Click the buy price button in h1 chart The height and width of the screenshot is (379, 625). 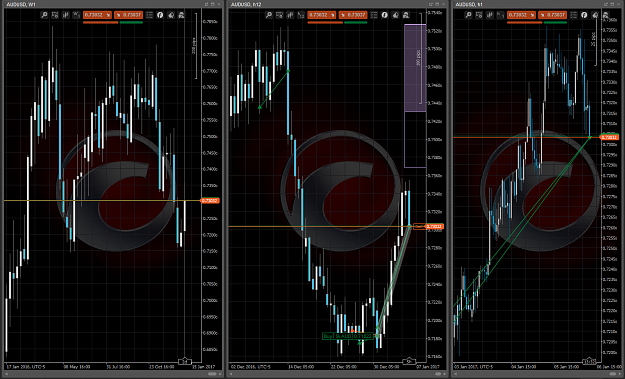point(552,15)
